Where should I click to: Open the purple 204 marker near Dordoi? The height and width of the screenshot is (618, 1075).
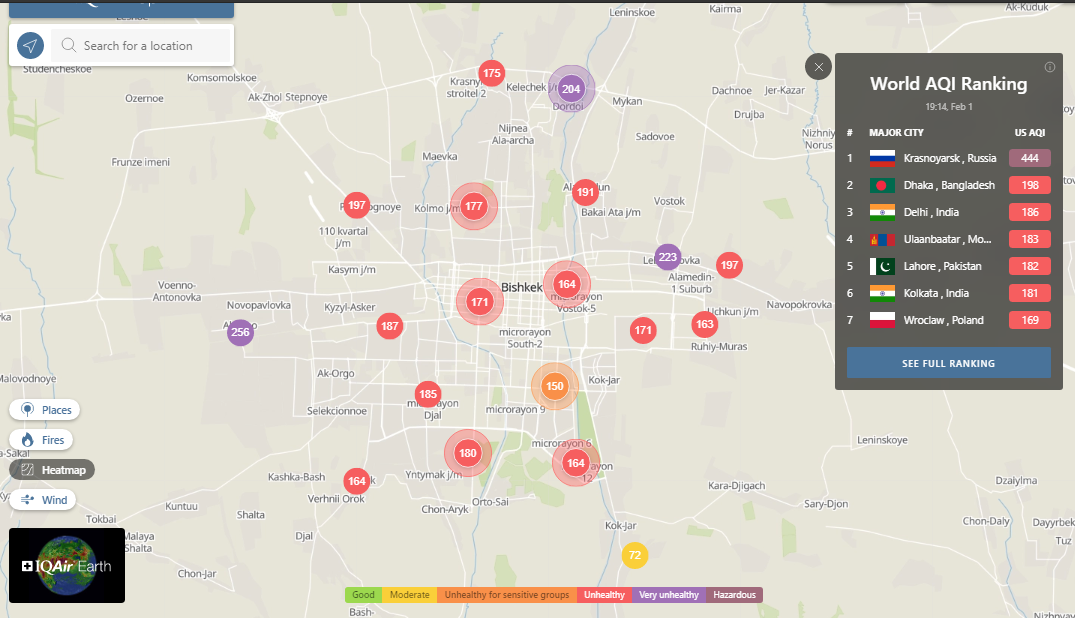[571, 89]
